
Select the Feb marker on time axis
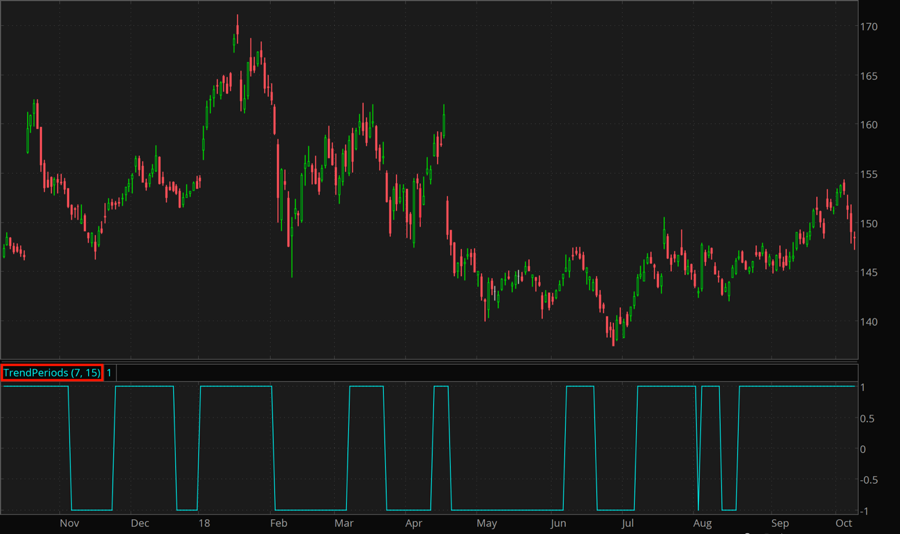[279, 523]
